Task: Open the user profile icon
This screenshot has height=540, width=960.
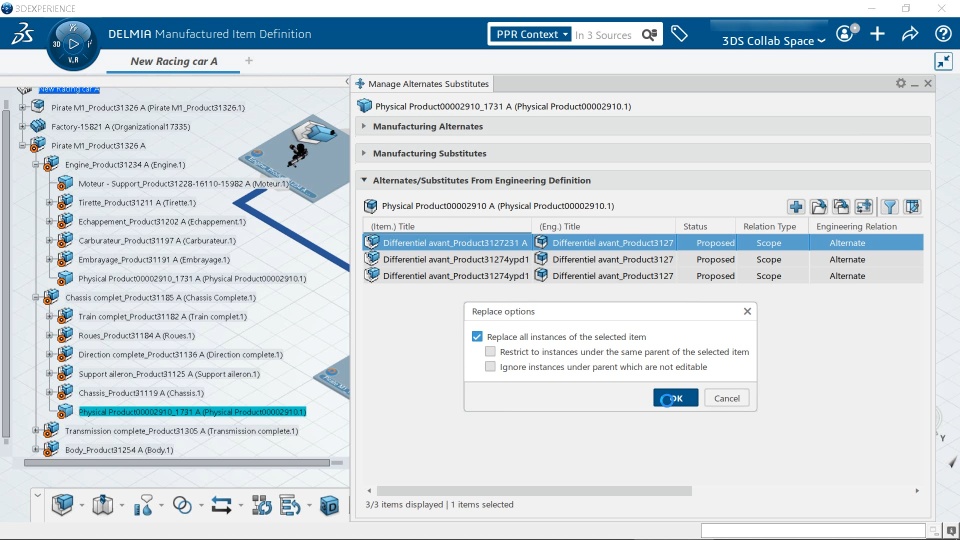Action: pos(846,33)
